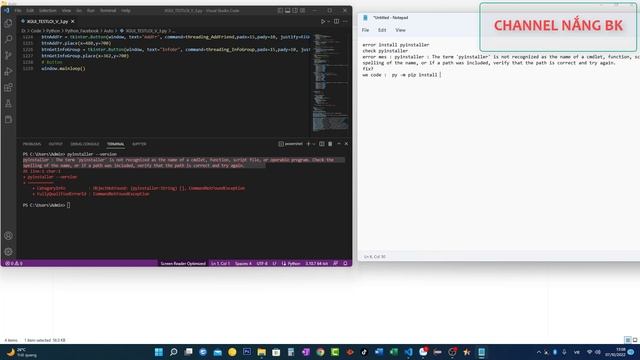Viewport: 640px width, 360px height.
Task: Select the powershell terminal instance label
Action: [x=291, y=144]
